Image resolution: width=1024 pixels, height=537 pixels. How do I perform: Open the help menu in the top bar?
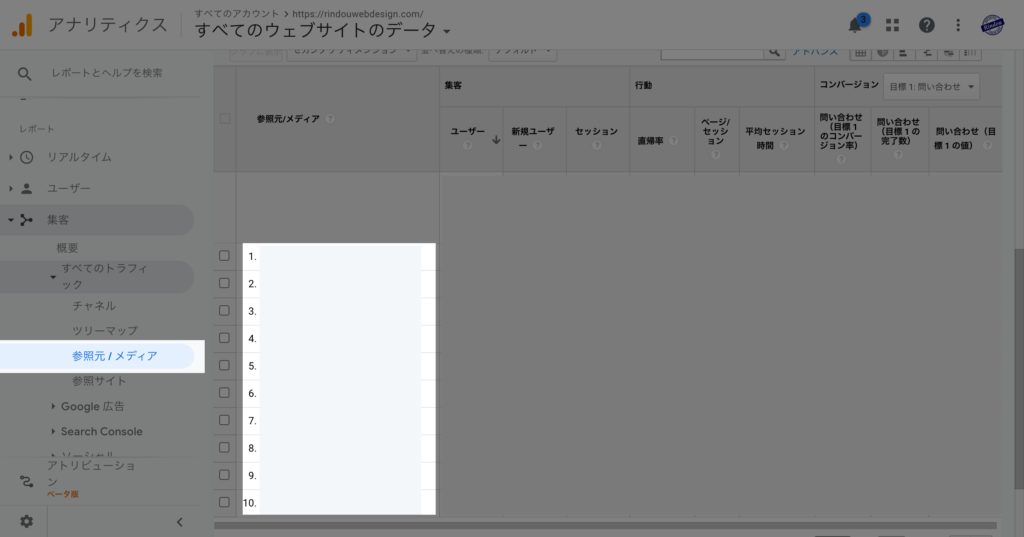coord(926,25)
